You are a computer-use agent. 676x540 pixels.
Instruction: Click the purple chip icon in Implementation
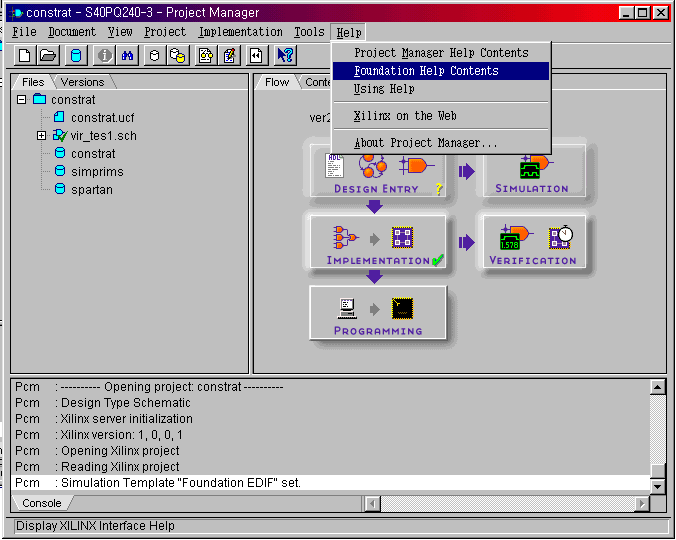coord(402,237)
